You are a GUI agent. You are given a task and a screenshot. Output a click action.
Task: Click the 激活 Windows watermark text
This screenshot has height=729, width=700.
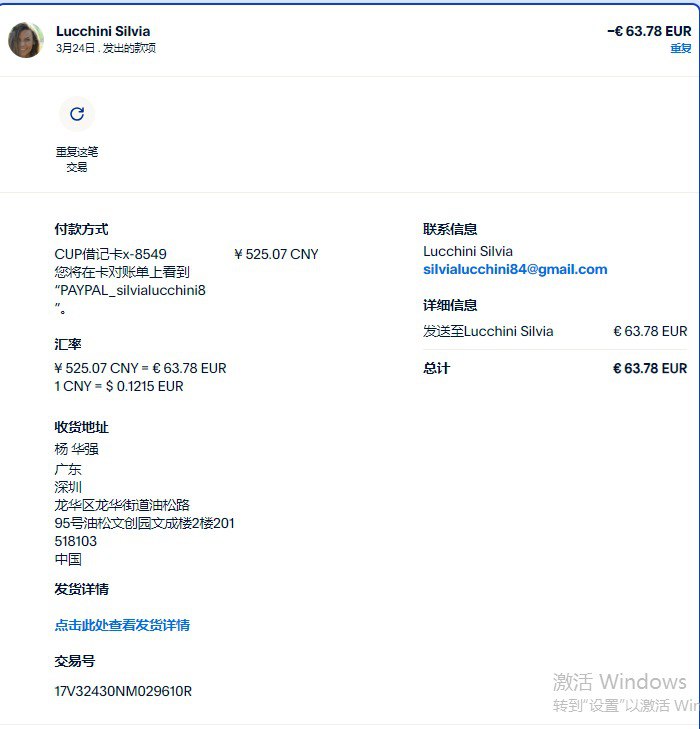(620, 682)
